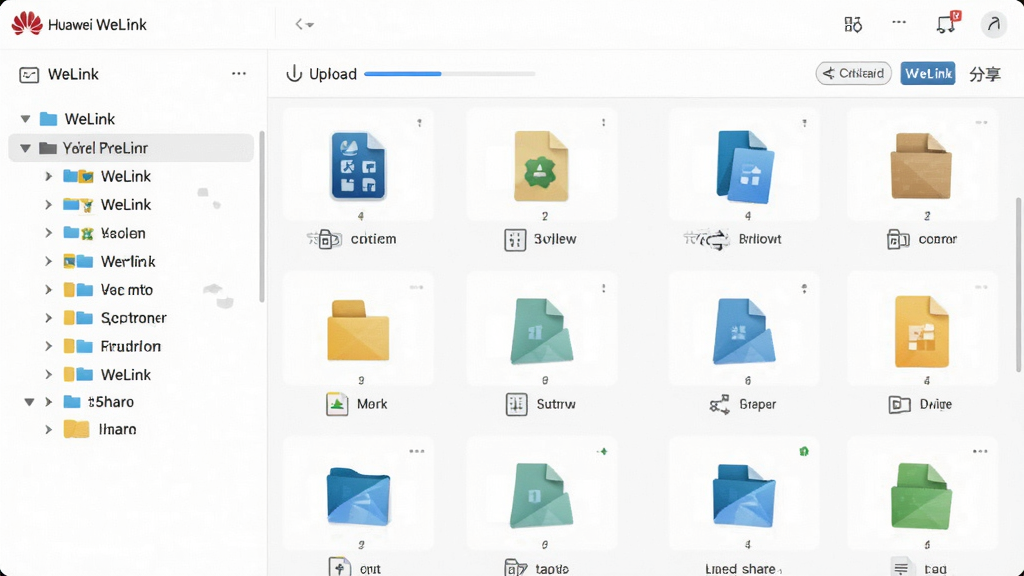This screenshot has width=1024, height=576.
Task: Open the header three-dots more menu
Action: point(899,22)
